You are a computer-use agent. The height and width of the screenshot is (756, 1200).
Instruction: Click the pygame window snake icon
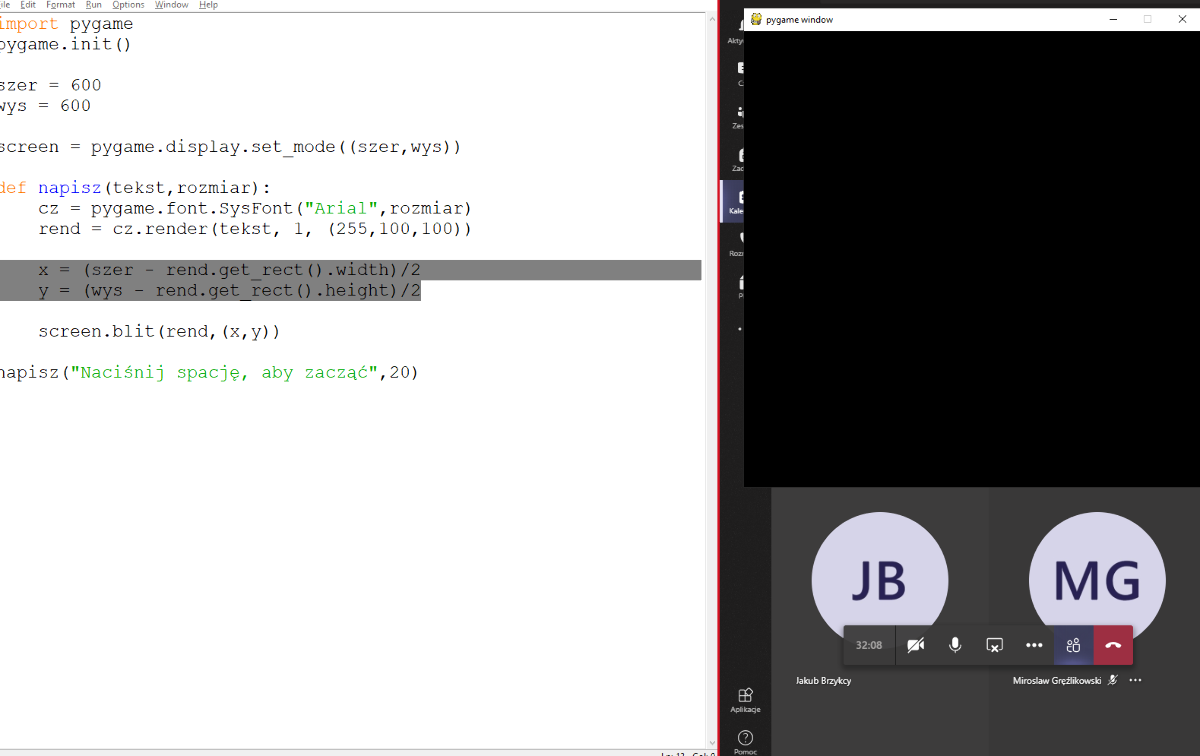pyautogui.click(x=757, y=19)
